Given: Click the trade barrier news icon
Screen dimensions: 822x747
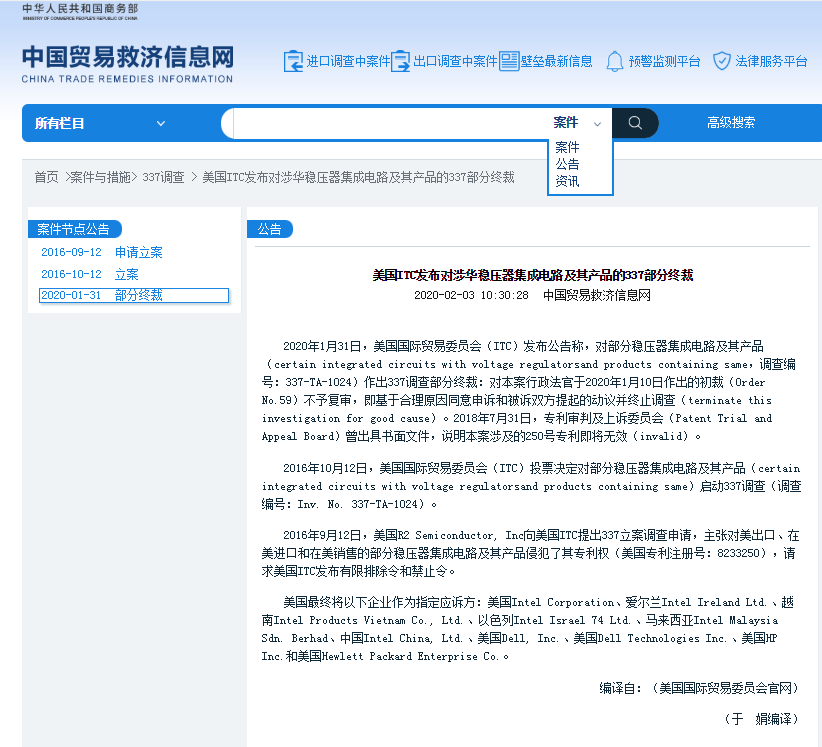Looking at the screenshot, I should (509, 61).
